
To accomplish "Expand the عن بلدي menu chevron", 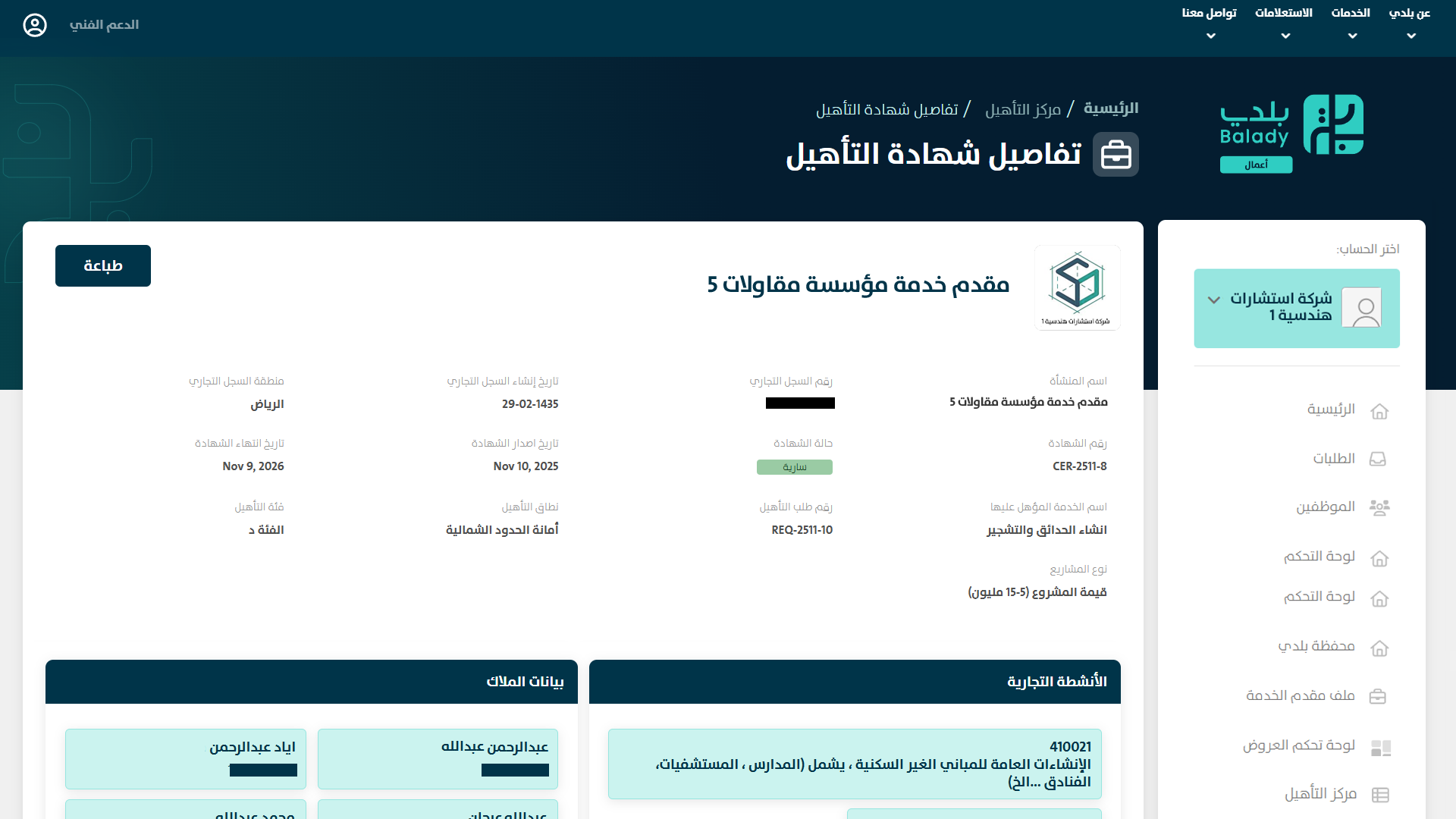I will (x=1410, y=36).
